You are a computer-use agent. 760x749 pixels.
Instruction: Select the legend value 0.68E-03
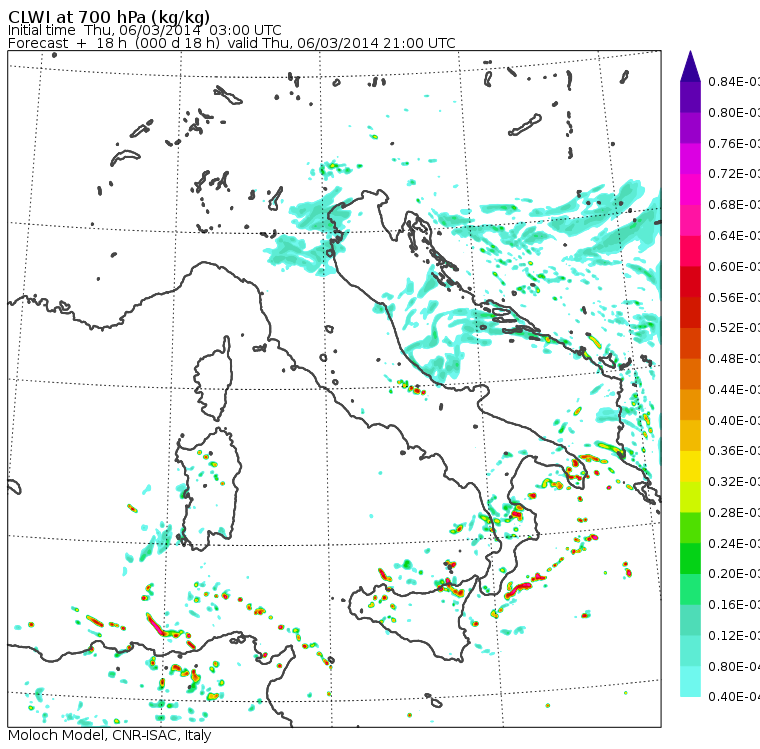click(734, 205)
